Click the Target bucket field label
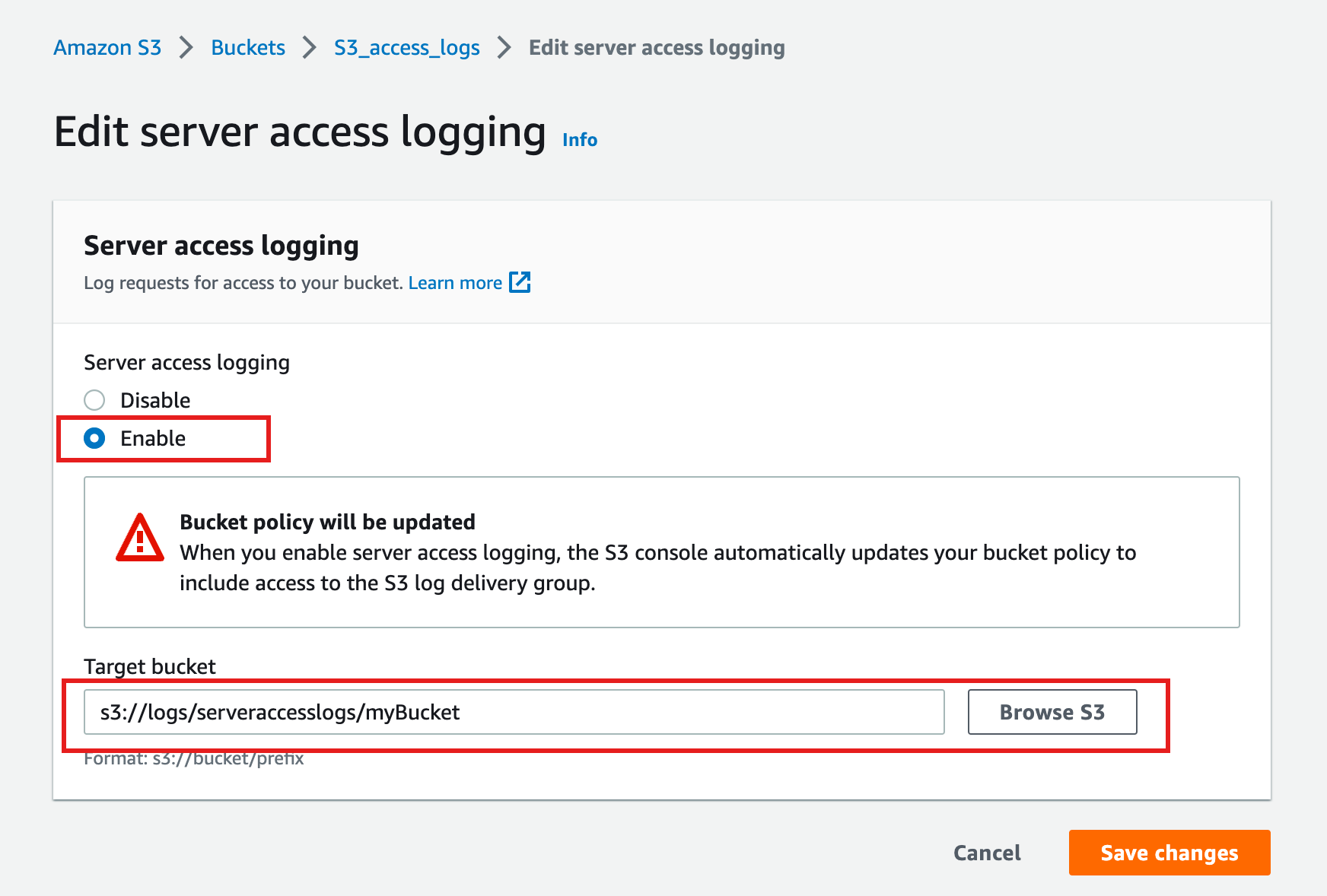This screenshot has width=1327, height=896. 150,666
